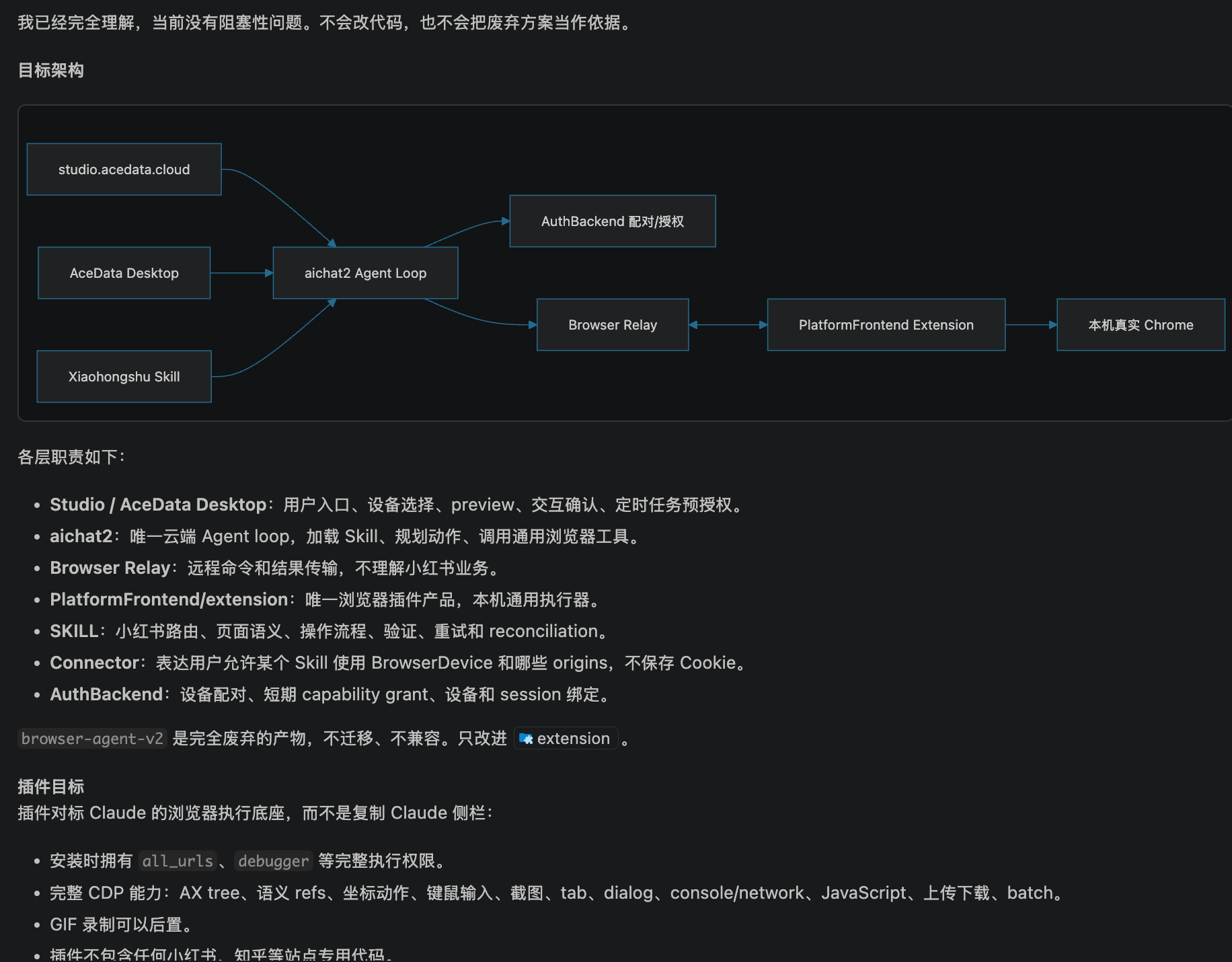Click the bold Studio / AceData Desktop text

[158, 505]
